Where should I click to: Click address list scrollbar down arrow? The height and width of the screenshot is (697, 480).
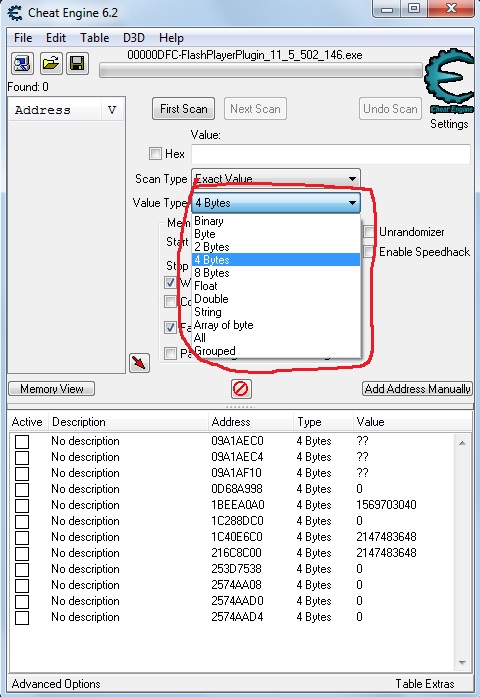pyautogui.click(x=462, y=663)
